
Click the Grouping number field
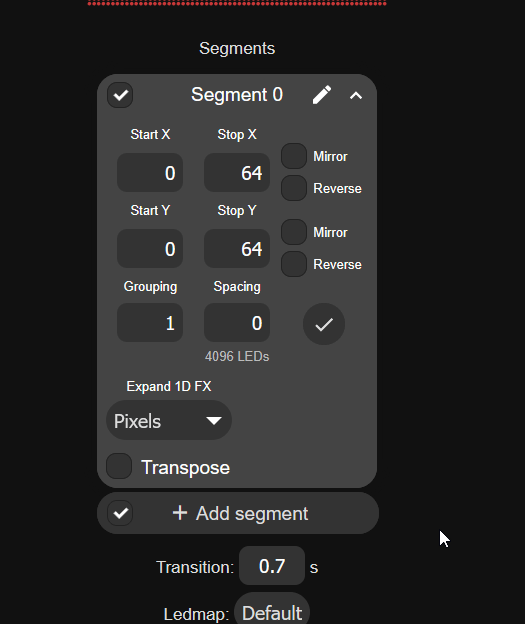click(150, 323)
